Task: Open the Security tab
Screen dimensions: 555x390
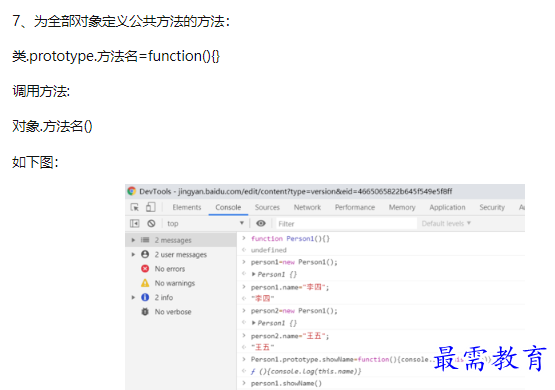Action: (492, 207)
